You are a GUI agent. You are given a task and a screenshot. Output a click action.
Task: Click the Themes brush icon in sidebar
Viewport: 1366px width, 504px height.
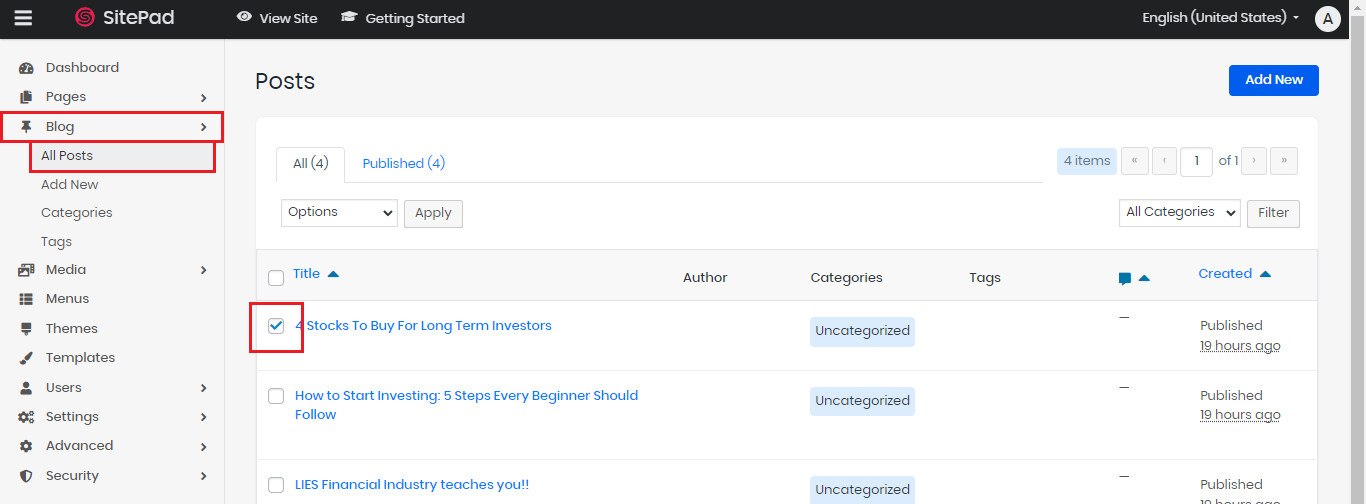coord(27,329)
